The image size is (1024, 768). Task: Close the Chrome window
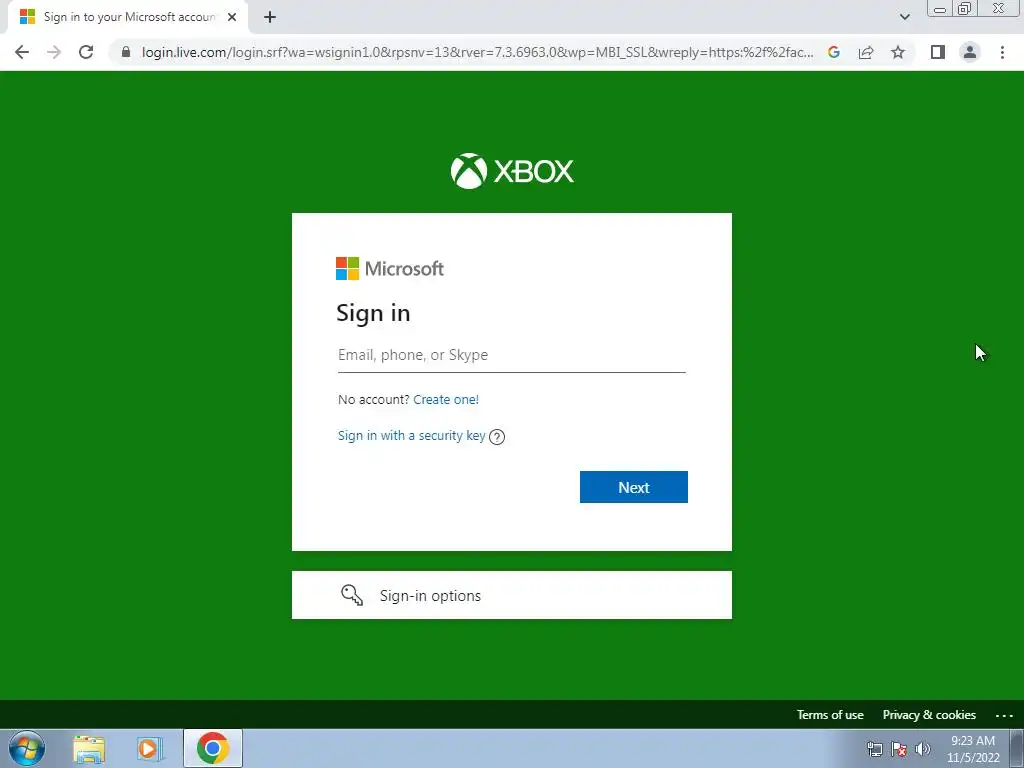point(999,8)
